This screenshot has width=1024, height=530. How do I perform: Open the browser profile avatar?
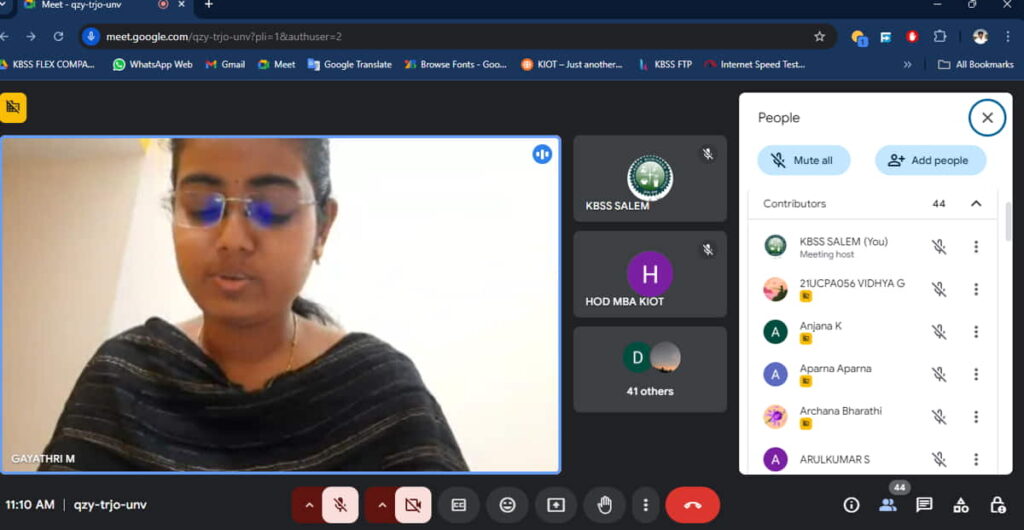980,37
